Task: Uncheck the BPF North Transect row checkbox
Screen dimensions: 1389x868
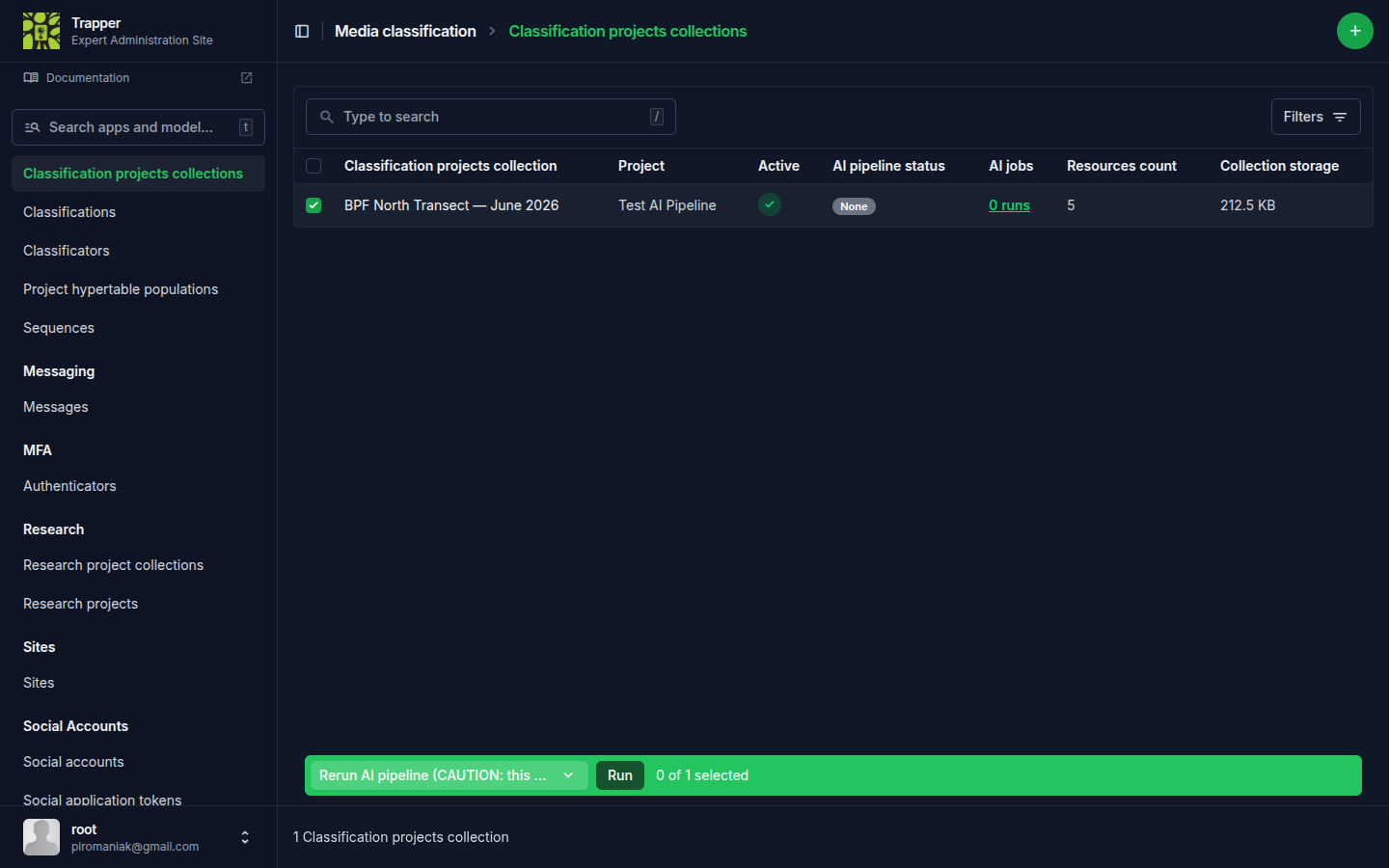Action: click(x=313, y=205)
